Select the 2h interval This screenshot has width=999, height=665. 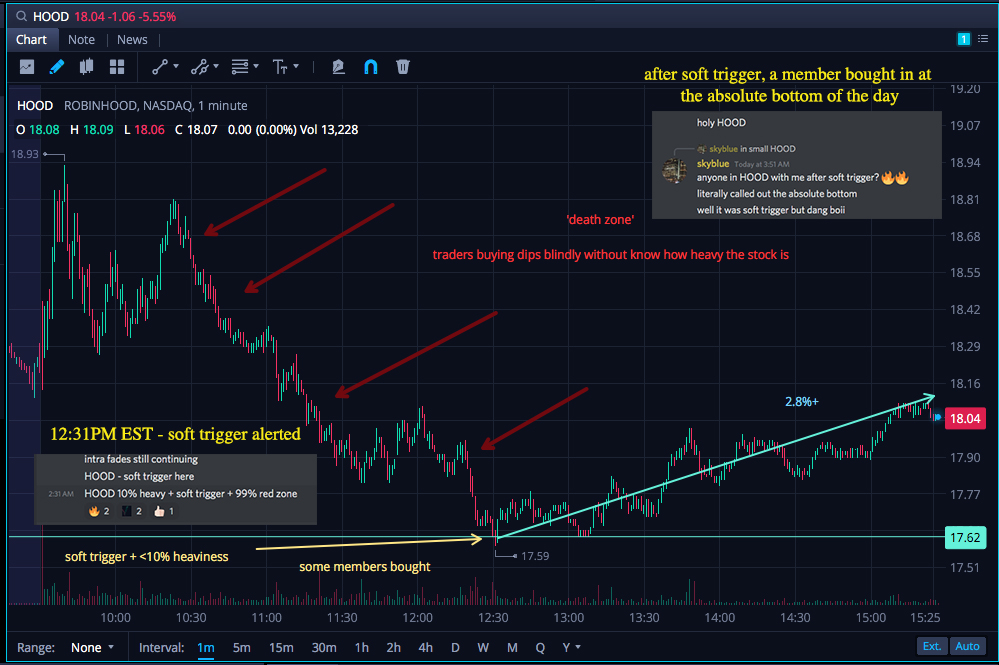(x=393, y=647)
